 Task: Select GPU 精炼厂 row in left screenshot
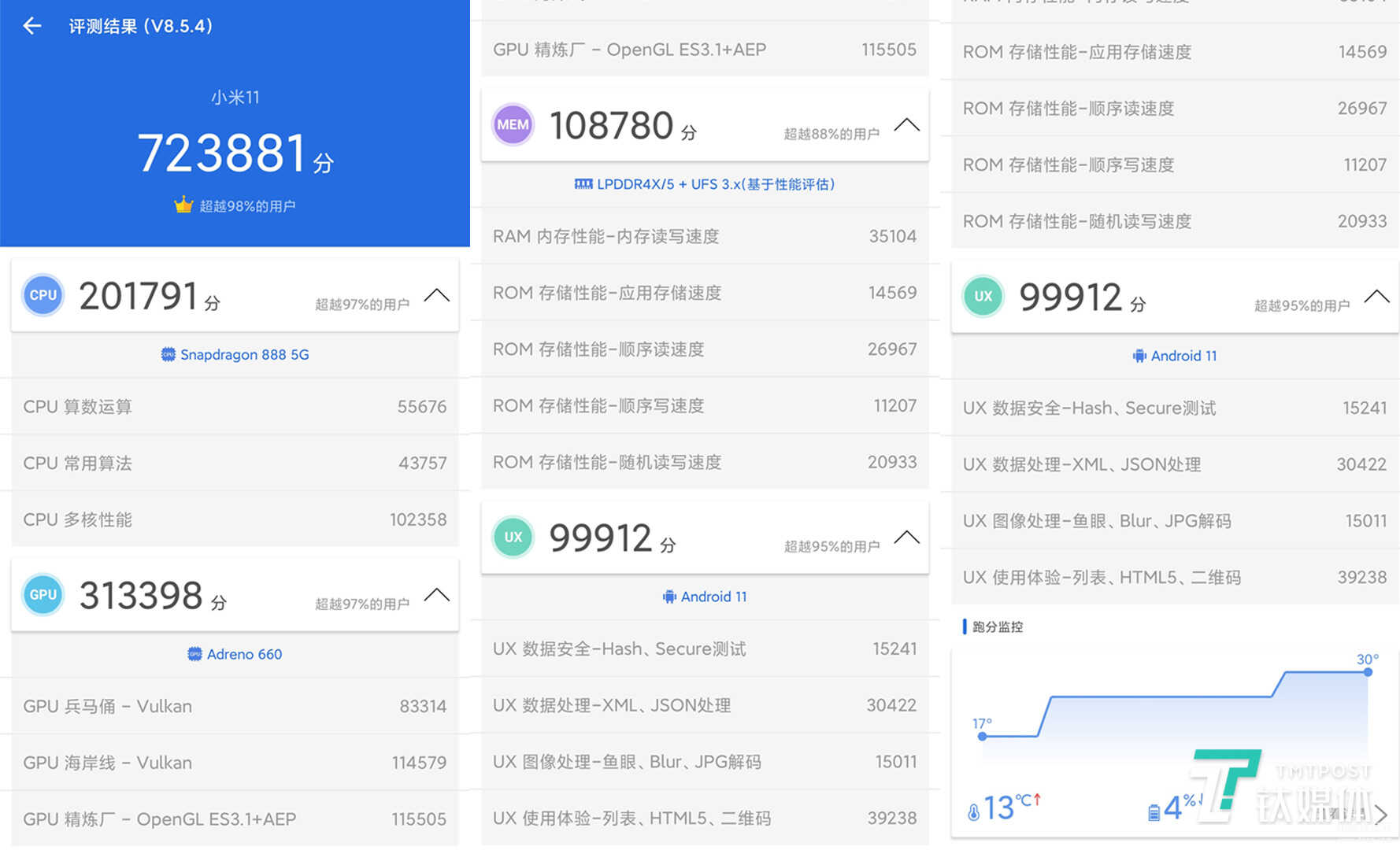[x=235, y=819]
